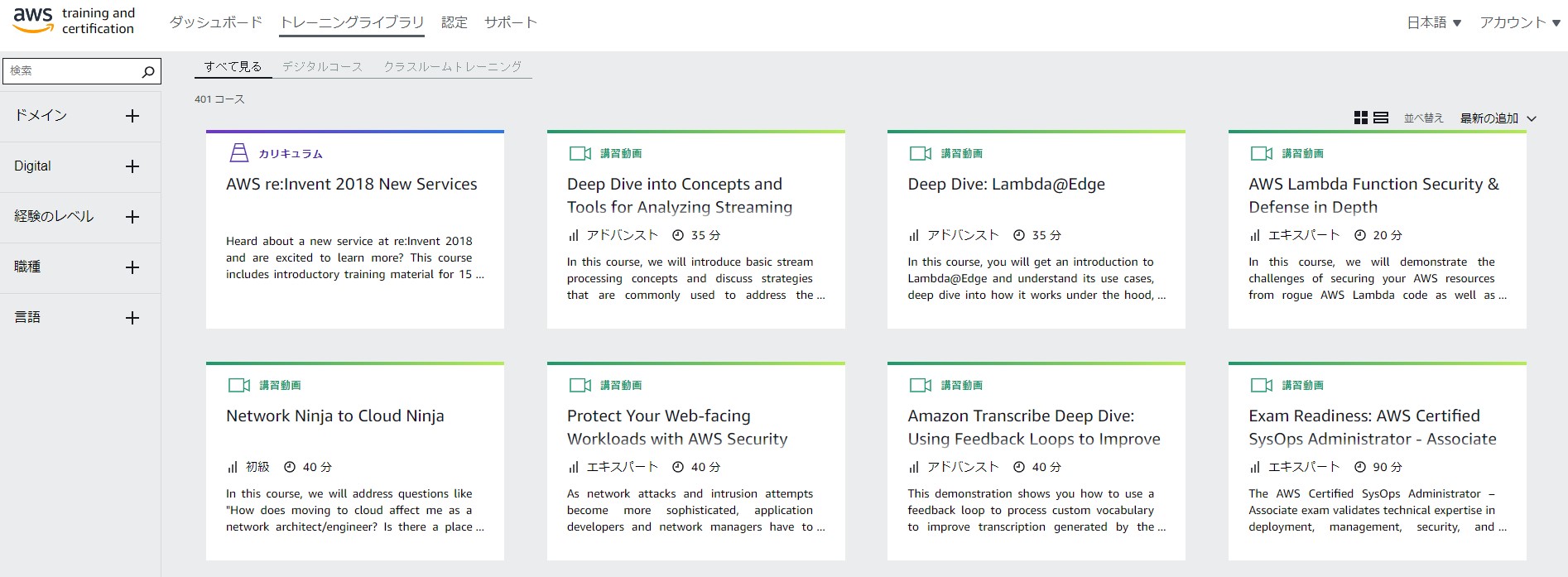Click the clock icon on Deep Dive into Concepts card
The height and width of the screenshot is (577, 1568).
pyautogui.click(x=678, y=235)
